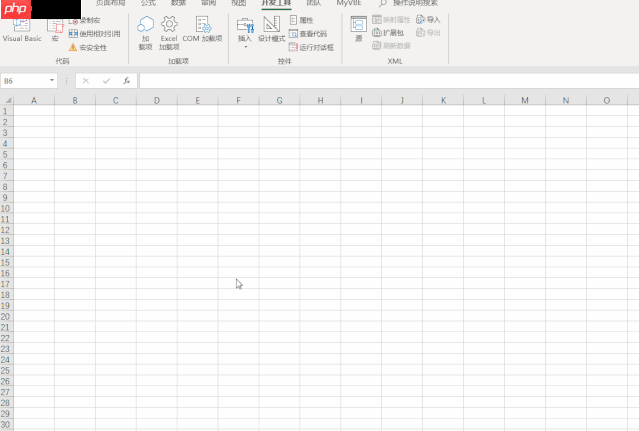The image size is (639, 431).
Task: Switch to the Data (数据) tab
Action: click(x=178, y=3)
